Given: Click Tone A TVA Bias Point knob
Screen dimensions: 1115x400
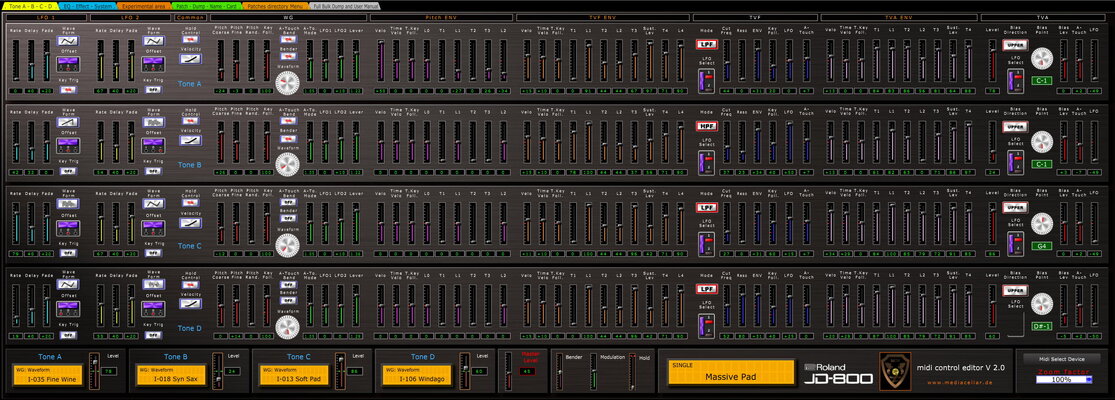Looking at the screenshot, I should click(x=1041, y=59).
